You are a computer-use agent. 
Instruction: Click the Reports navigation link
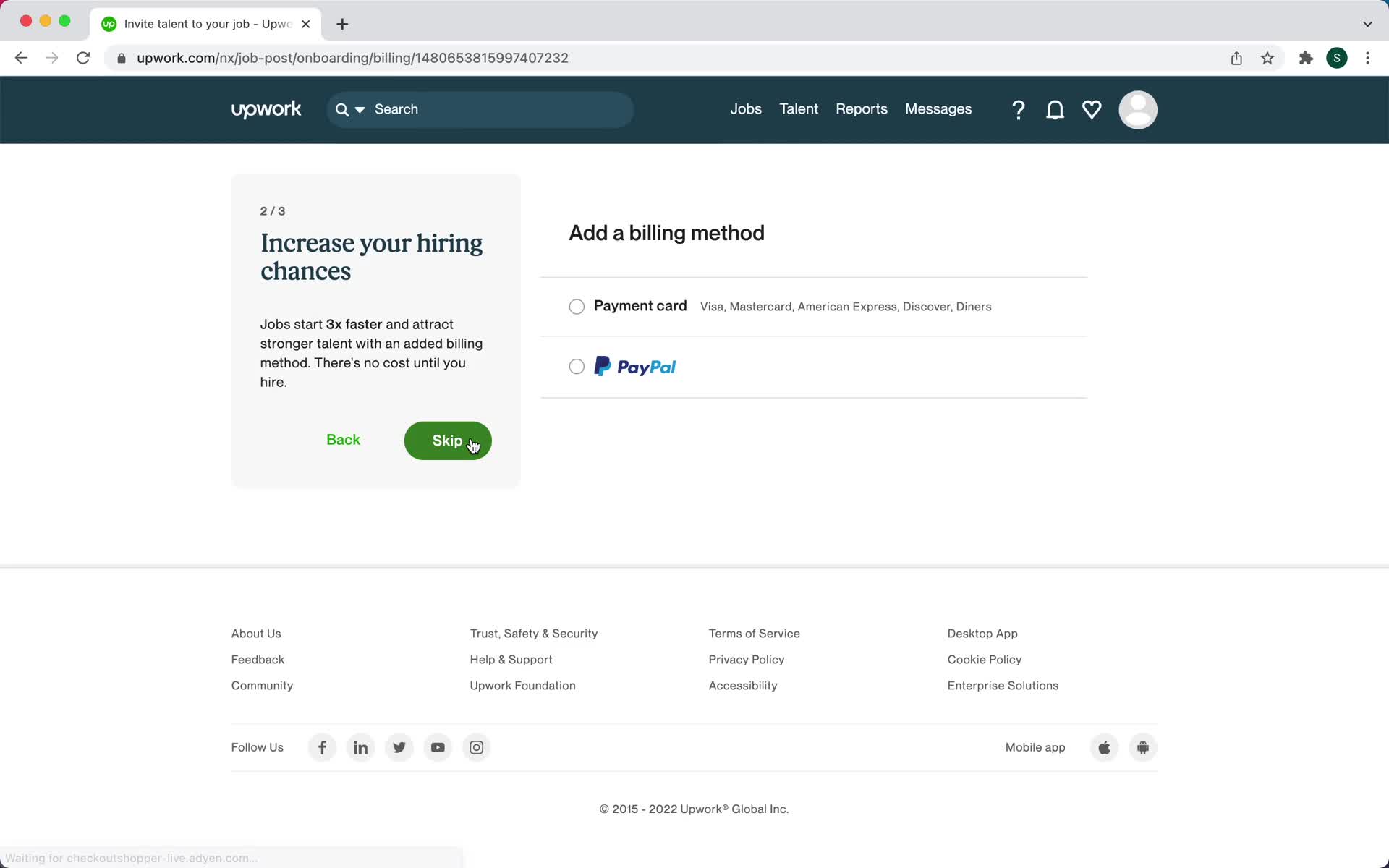click(x=862, y=109)
